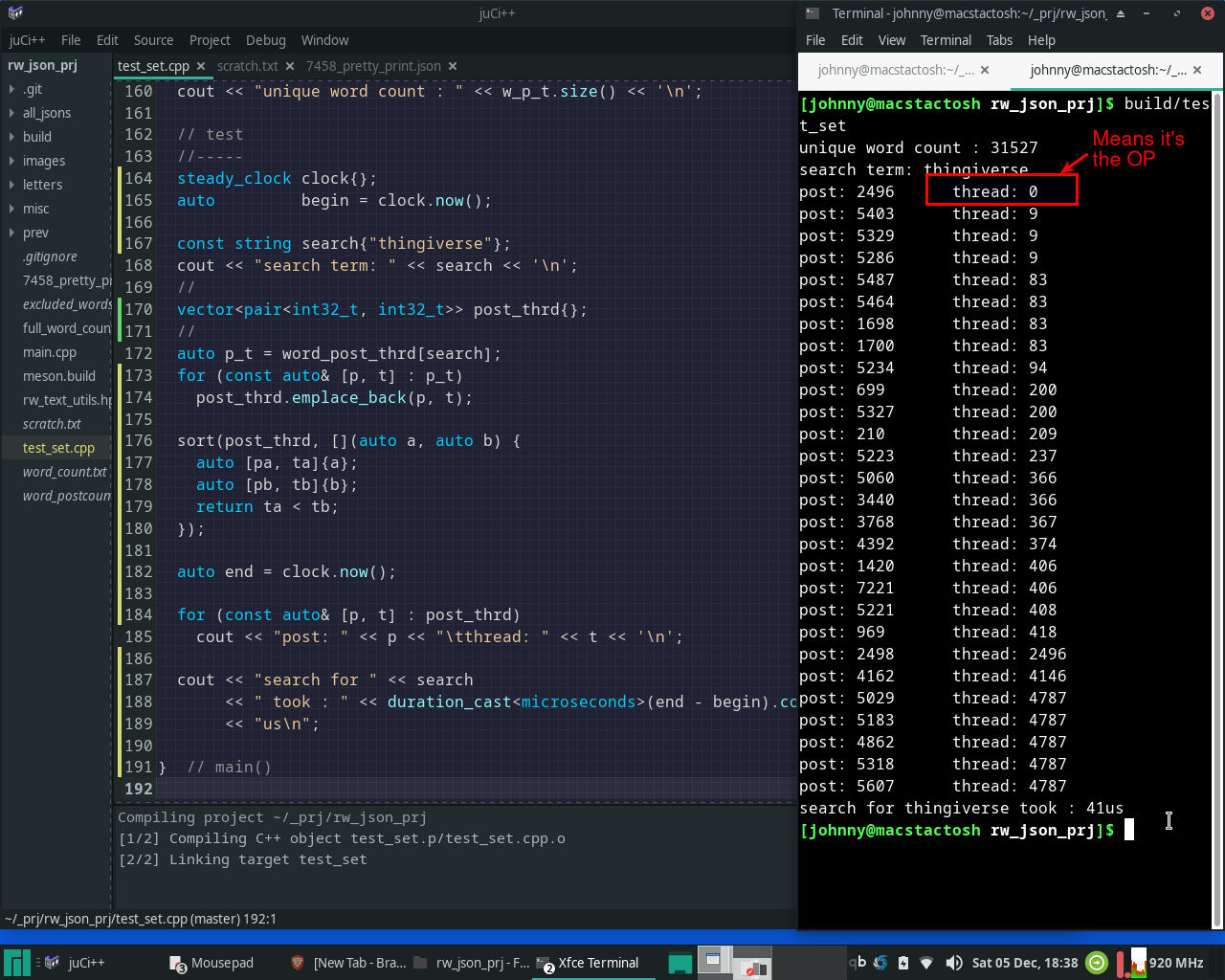Open the Project menu in juCi++
Viewport: 1225px width, 980px height.
point(210,40)
